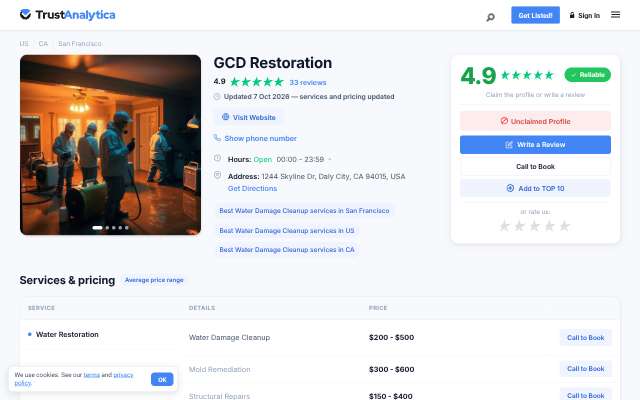Click the Average price range link
Screen dimensions: 640x400
[x=154, y=280]
